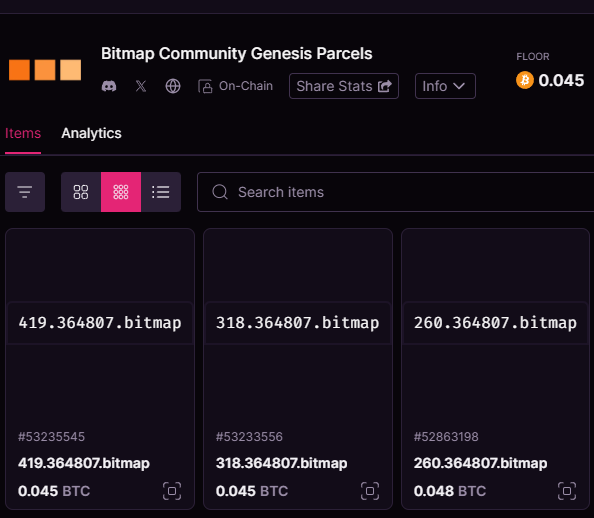This screenshot has width=594, height=518.
Task: Select the small grid view
Action: click(x=121, y=192)
